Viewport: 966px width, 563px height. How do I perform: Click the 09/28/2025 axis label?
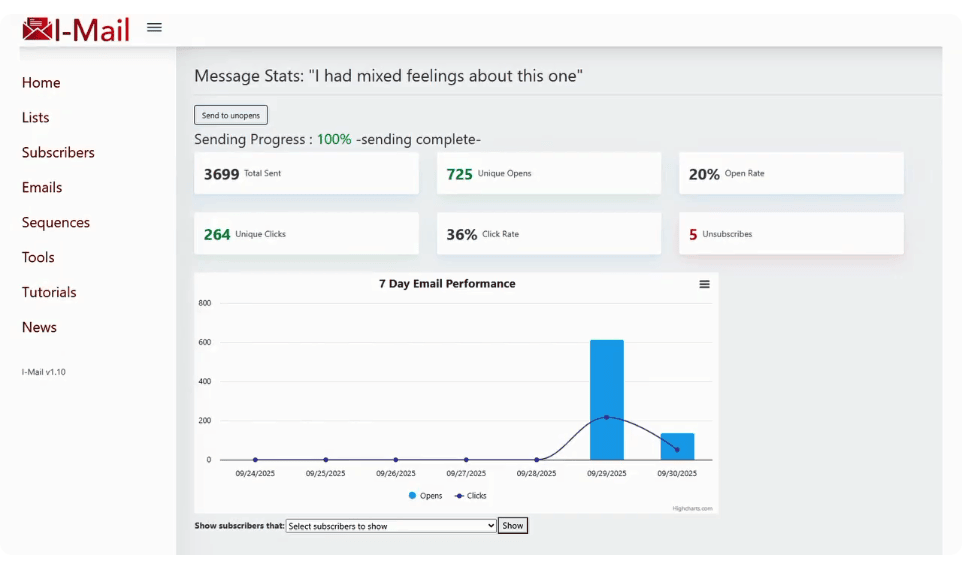tap(536, 474)
